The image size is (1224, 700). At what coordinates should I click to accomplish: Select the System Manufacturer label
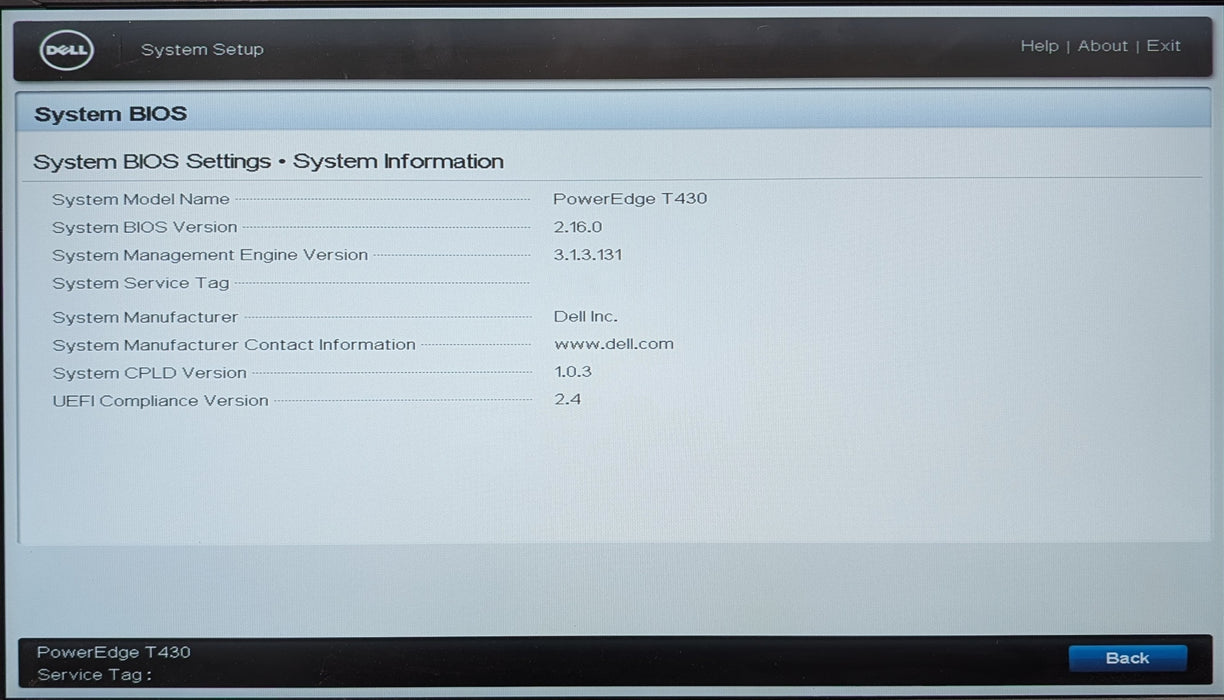click(145, 317)
